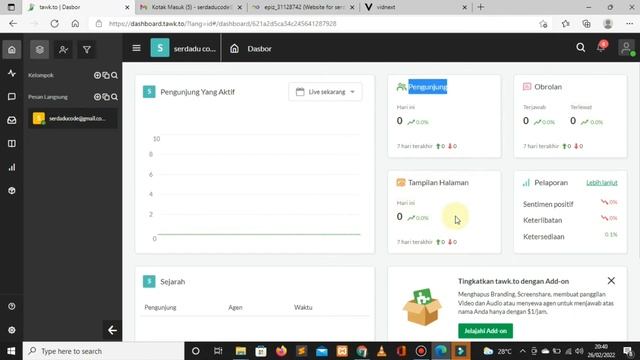
Task: Click Pengunjung Yang Aktif heading
Action: coord(197,92)
